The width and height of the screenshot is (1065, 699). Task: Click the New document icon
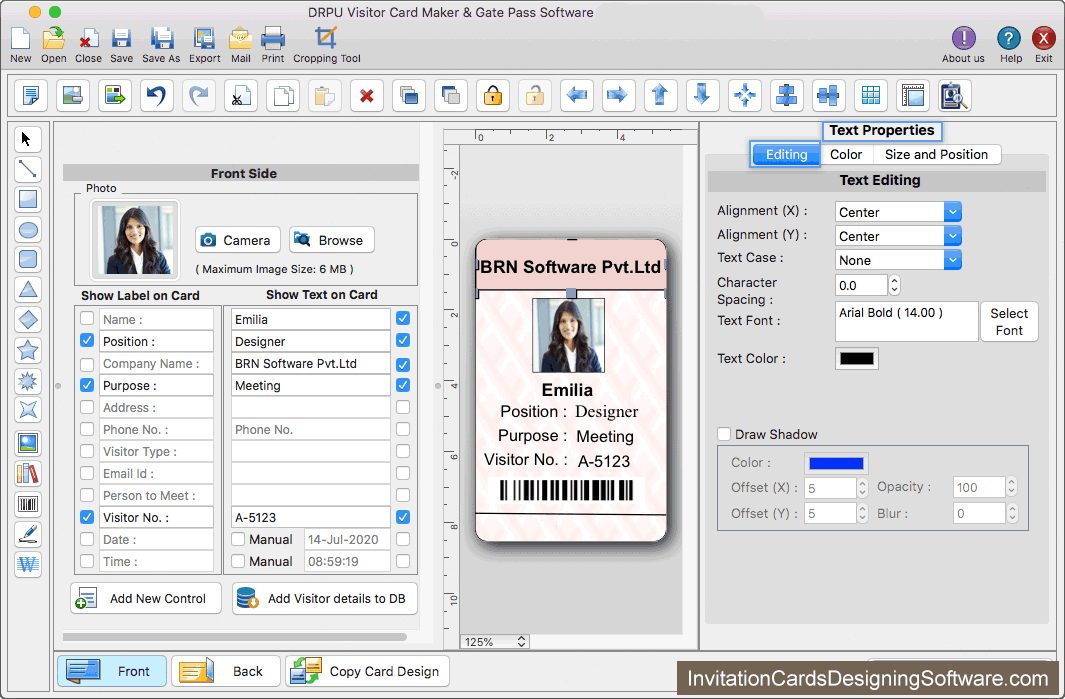pyautogui.click(x=20, y=39)
